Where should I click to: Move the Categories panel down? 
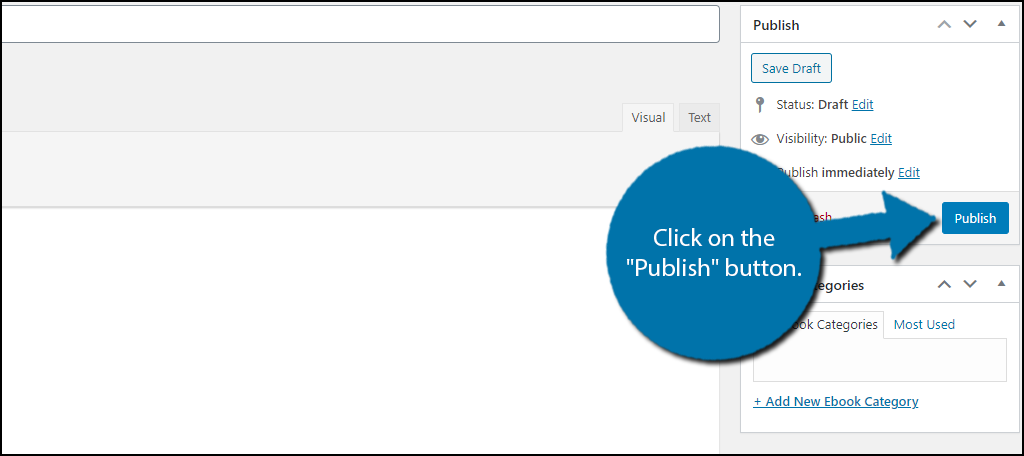coord(969,284)
